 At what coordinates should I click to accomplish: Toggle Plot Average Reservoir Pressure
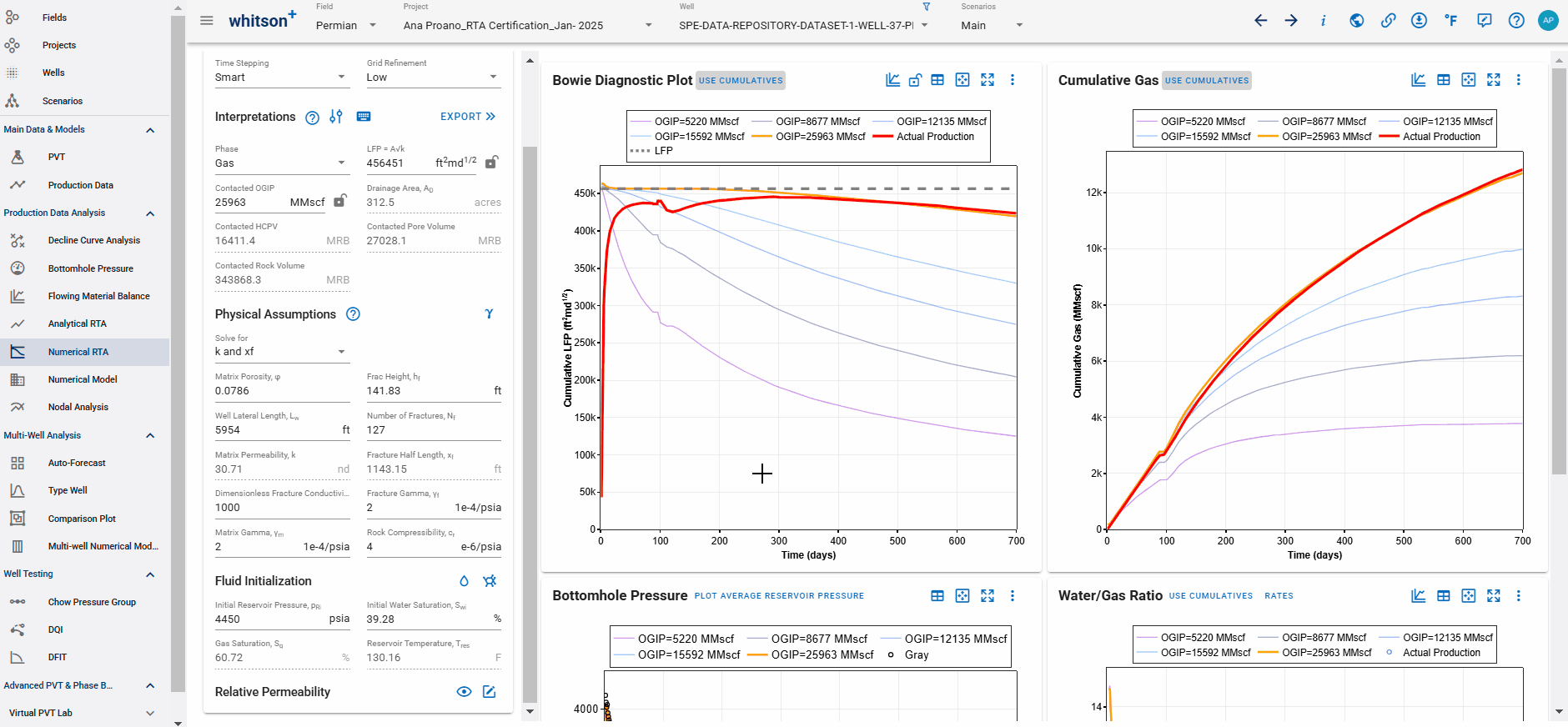pyautogui.click(x=779, y=596)
